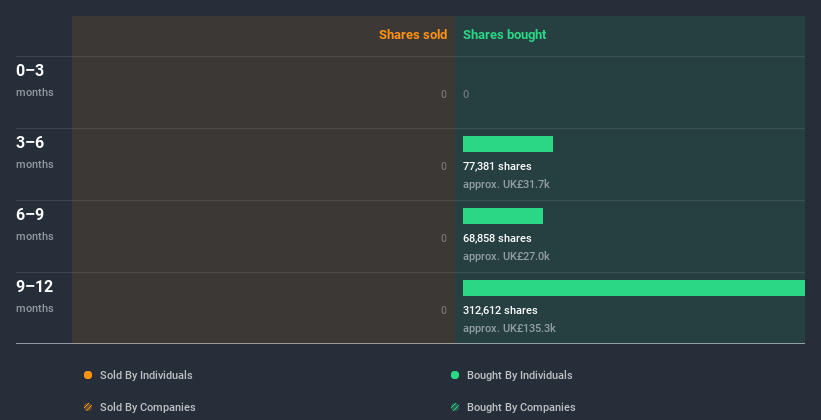This screenshot has width=821, height=420.
Task: Click the 3–6 months row label
Action: coord(35,152)
